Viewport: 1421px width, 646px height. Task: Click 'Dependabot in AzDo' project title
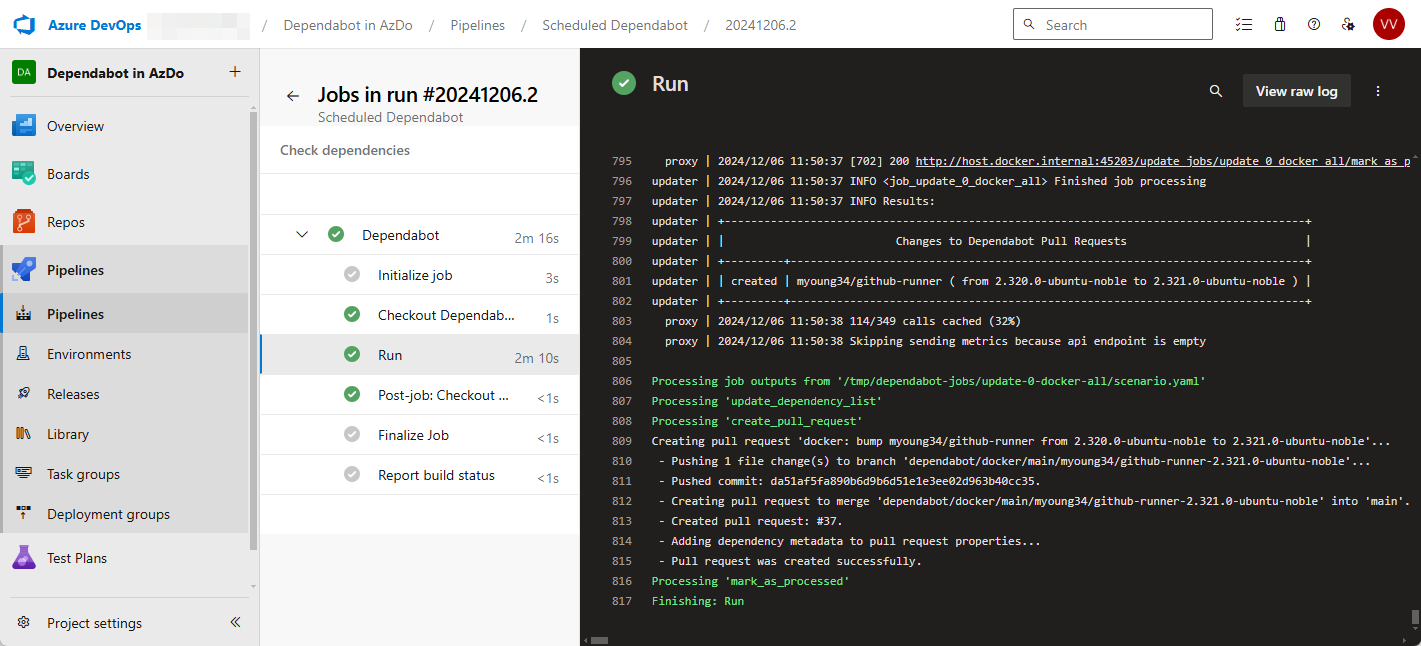[x=115, y=73]
